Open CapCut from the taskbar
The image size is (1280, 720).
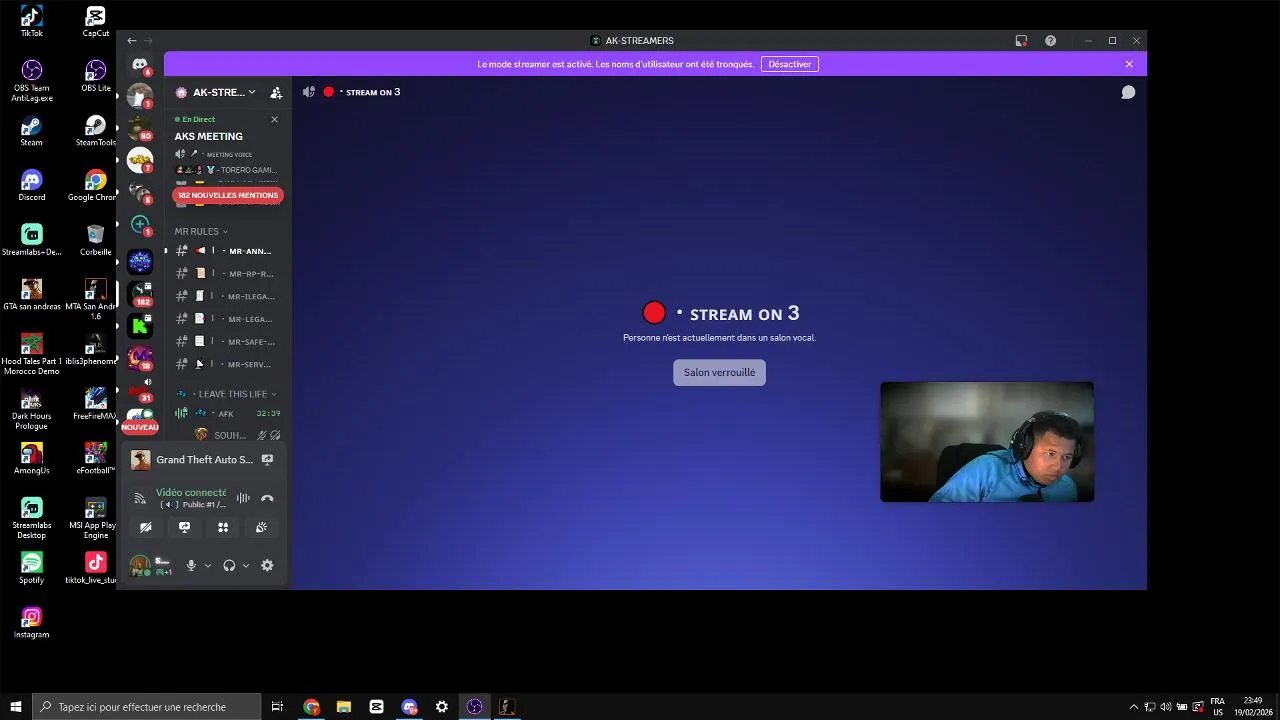pos(377,706)
